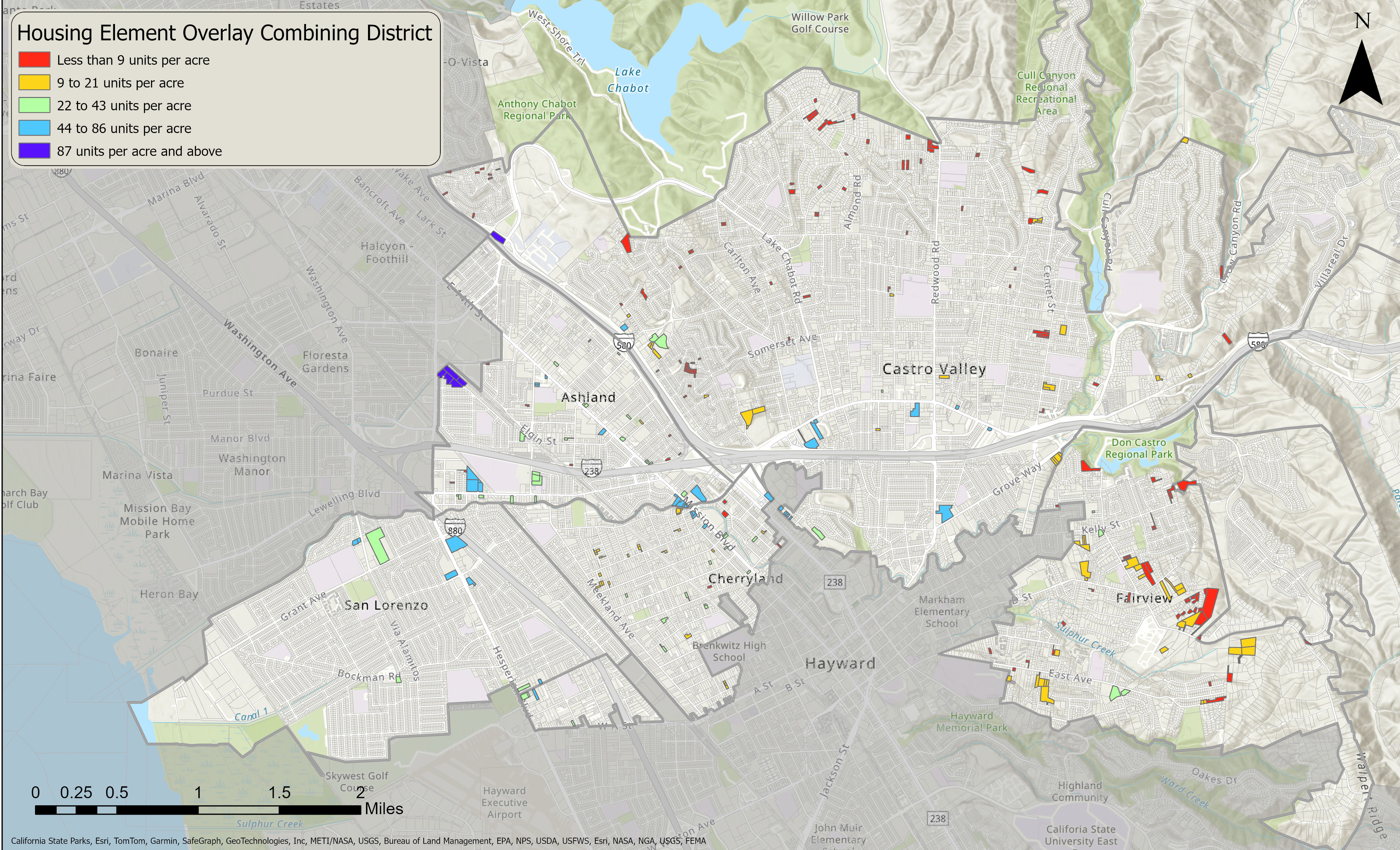Viewport: 1400px width, 850px height.
Task: Click the yellow legend color swatch
Action: pos(34,82)
